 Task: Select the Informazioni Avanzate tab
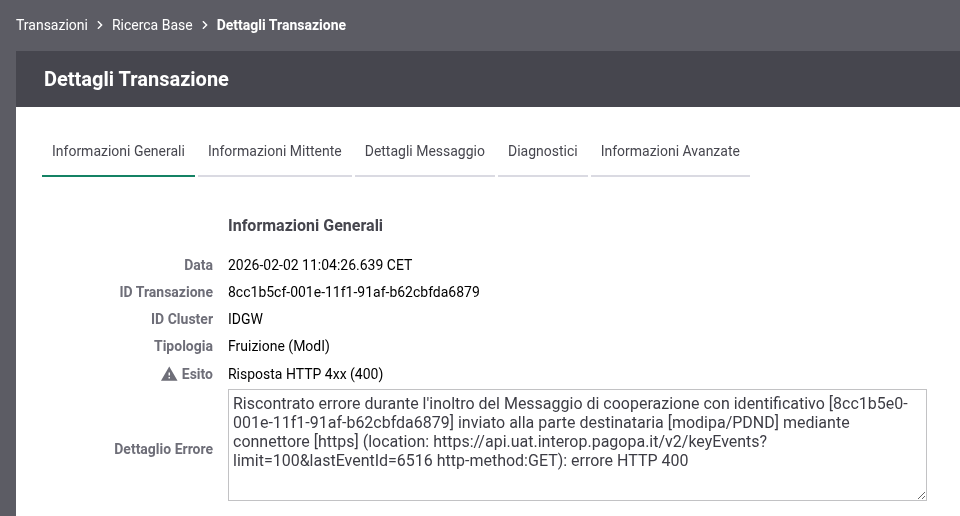coord(670,152)
